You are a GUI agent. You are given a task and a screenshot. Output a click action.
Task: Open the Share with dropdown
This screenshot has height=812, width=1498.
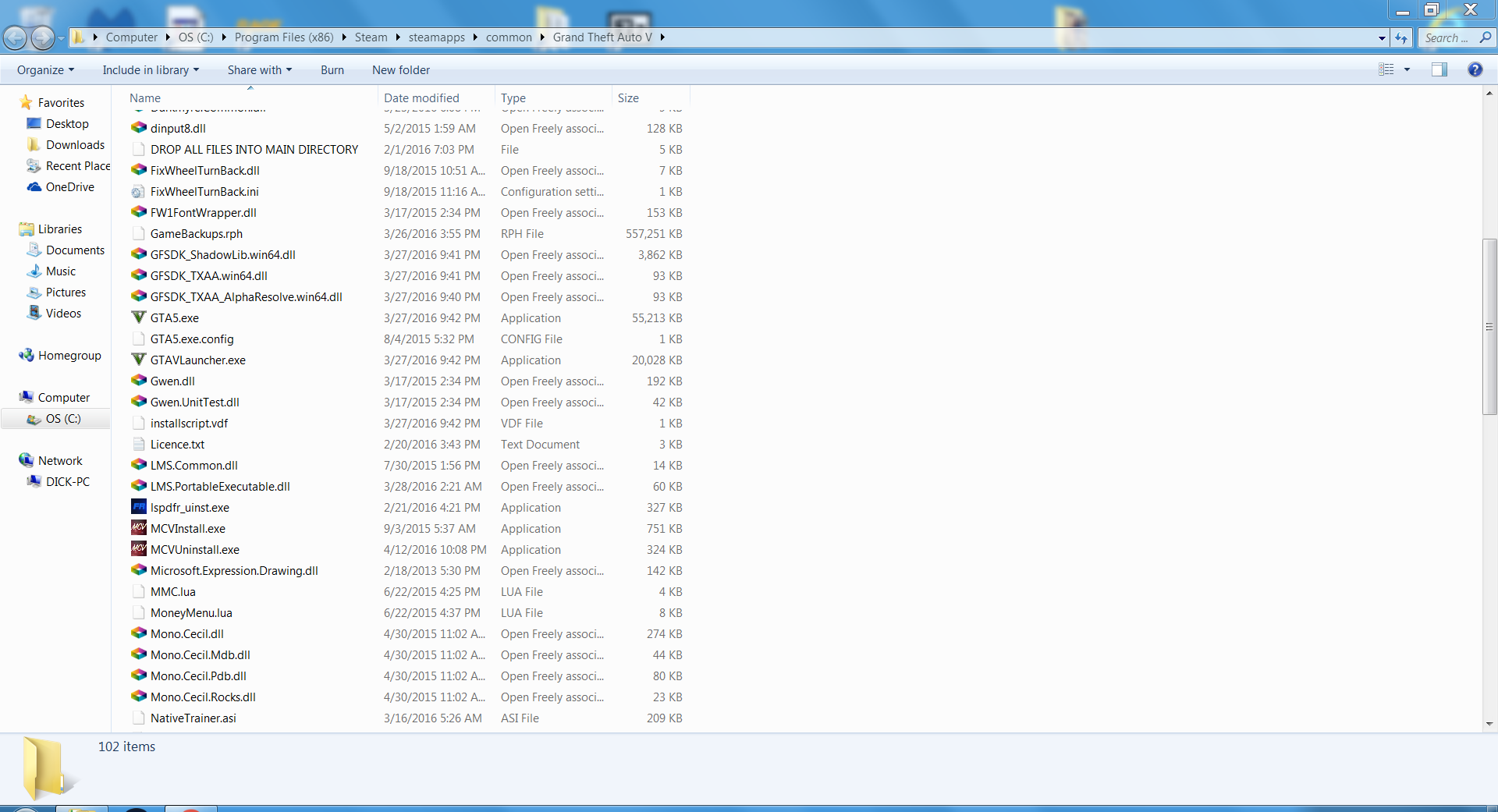tap(260, 69)
